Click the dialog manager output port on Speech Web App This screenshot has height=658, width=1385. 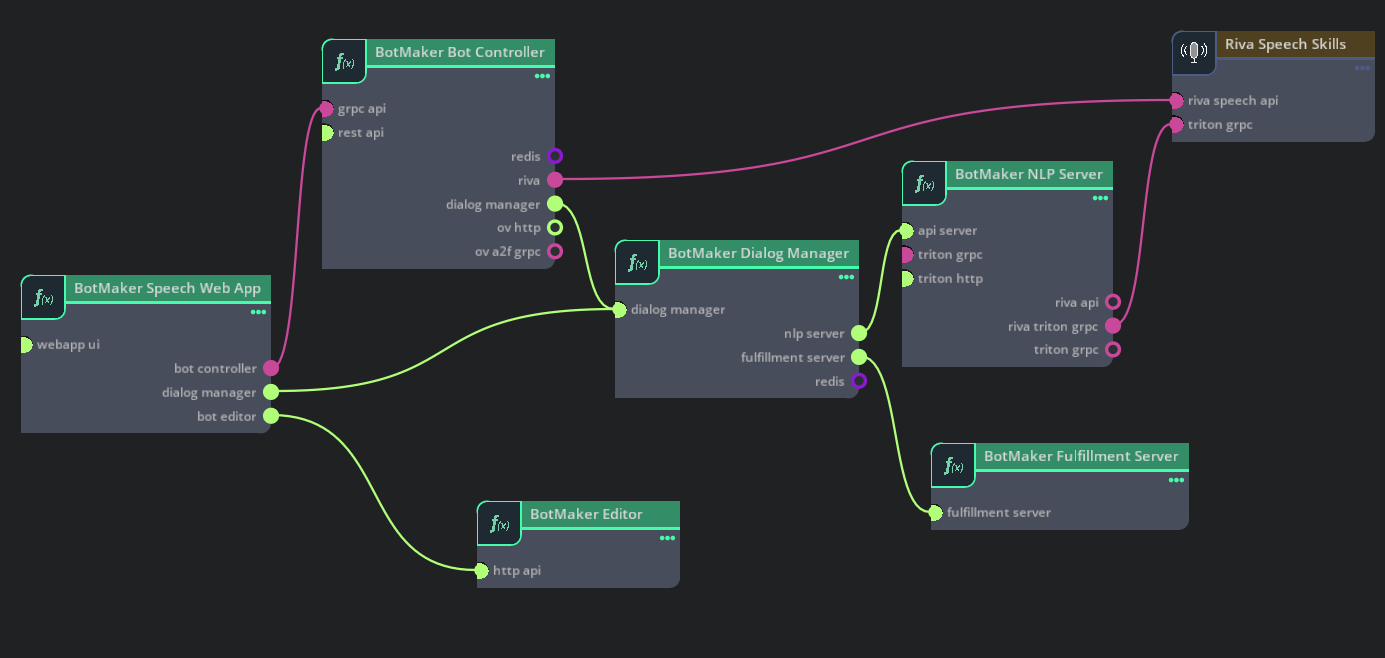tap(271, 393)
